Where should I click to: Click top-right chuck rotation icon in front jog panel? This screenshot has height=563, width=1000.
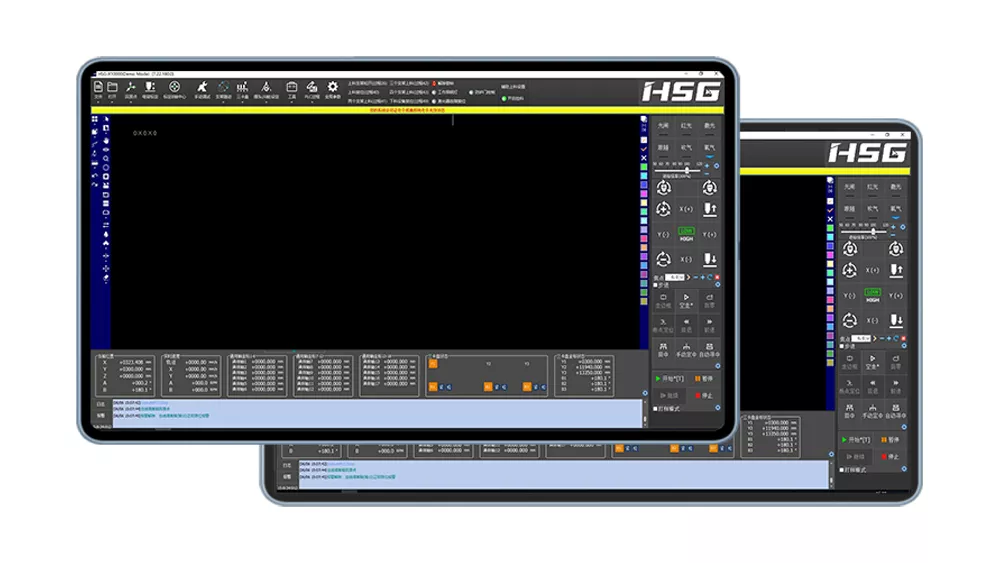[x=709, y=187]
